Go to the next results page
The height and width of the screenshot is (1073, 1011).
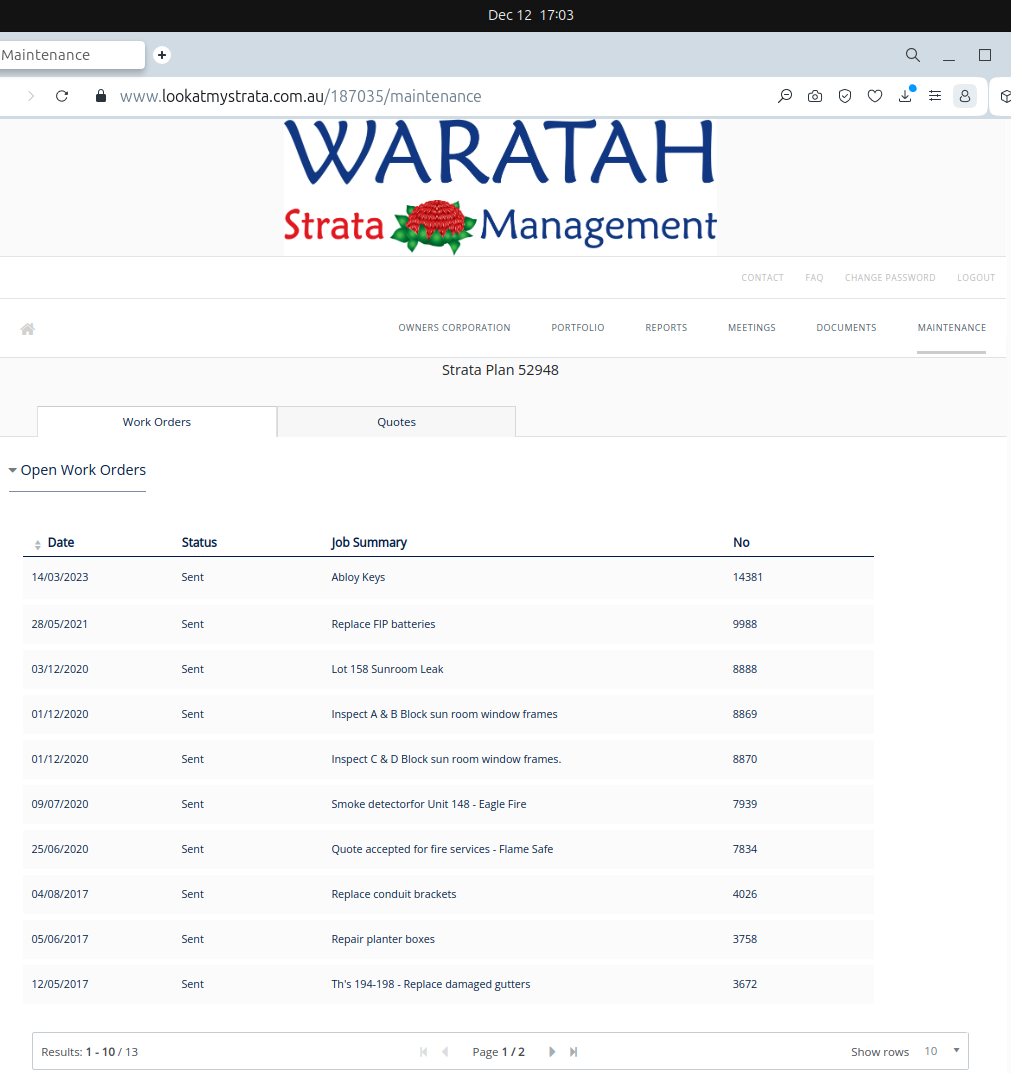point(552,1052)
